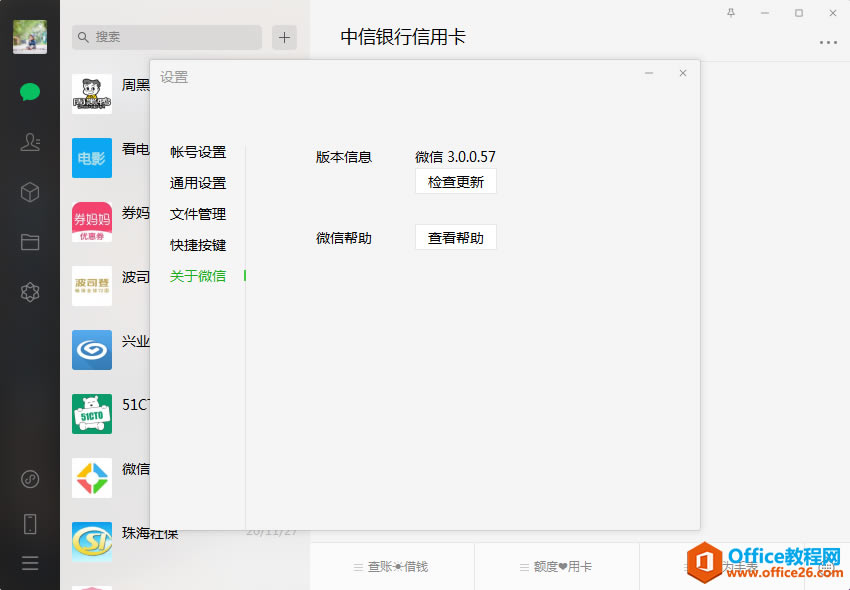Open the hamburger menu at sidebar bottom
Screen dimensions: 850x590
click(30, 563)
